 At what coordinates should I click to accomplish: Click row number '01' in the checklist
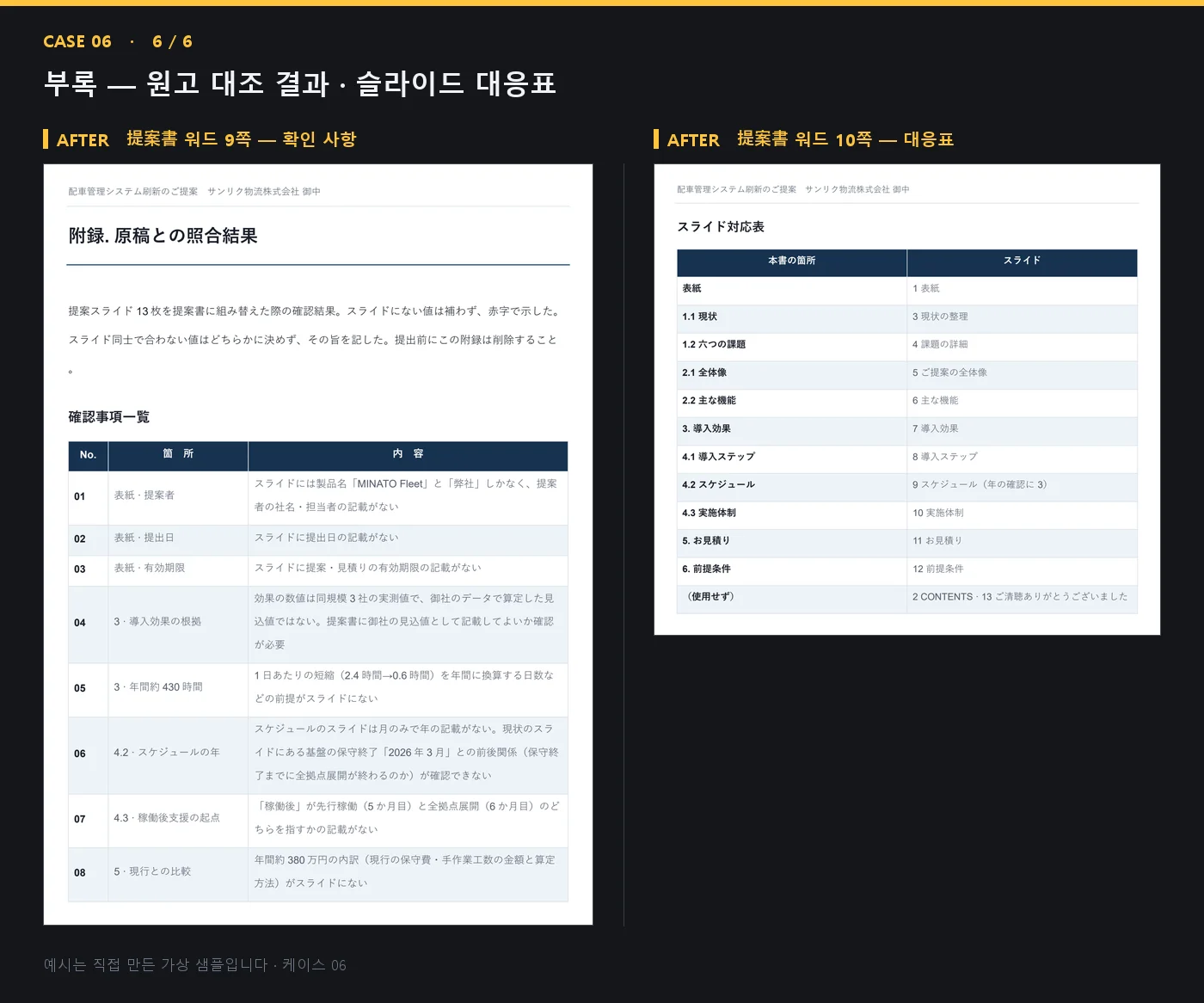click(80, 496)
